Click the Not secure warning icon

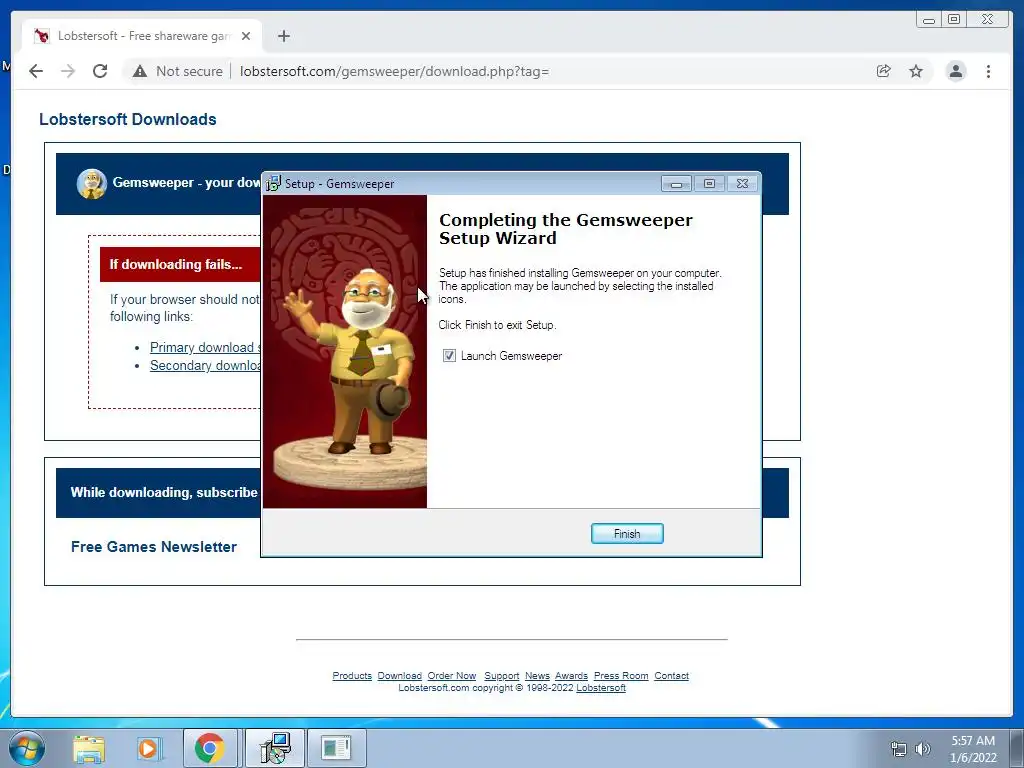coord(140,71)
